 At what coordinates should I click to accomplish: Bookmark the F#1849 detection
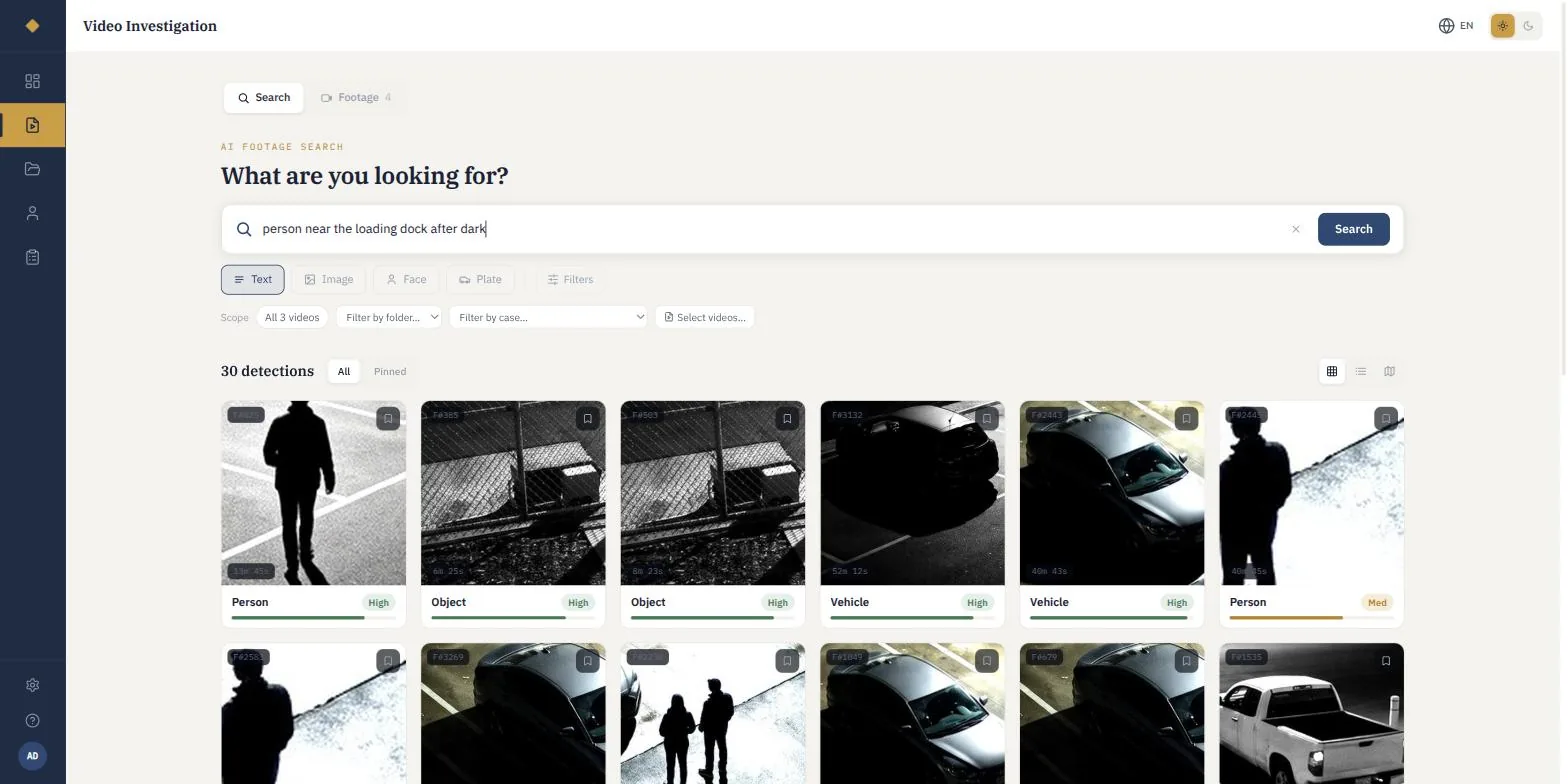pyautogui.click(x=987, y=661)
